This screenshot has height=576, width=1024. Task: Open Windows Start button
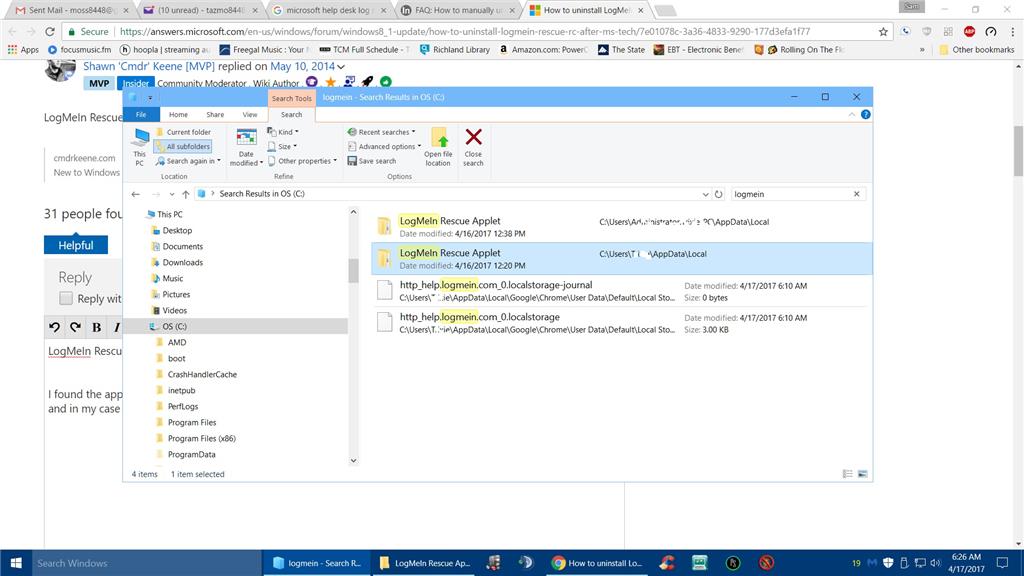pos(16,563)
